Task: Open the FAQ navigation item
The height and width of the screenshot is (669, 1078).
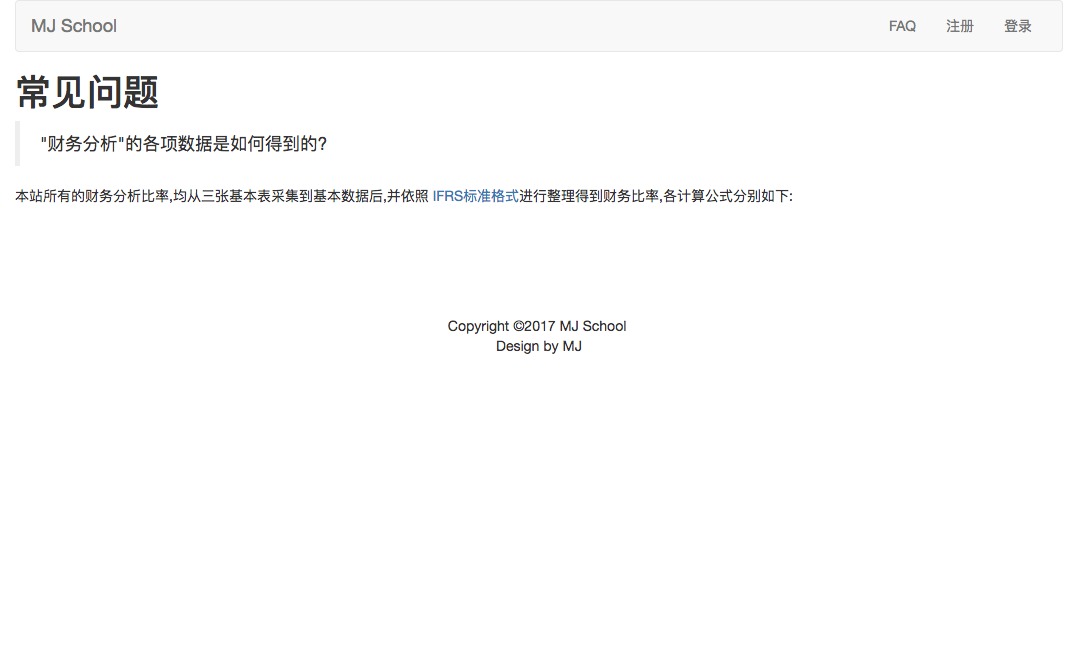Action: pyautogui.click(x=902, y=26)
